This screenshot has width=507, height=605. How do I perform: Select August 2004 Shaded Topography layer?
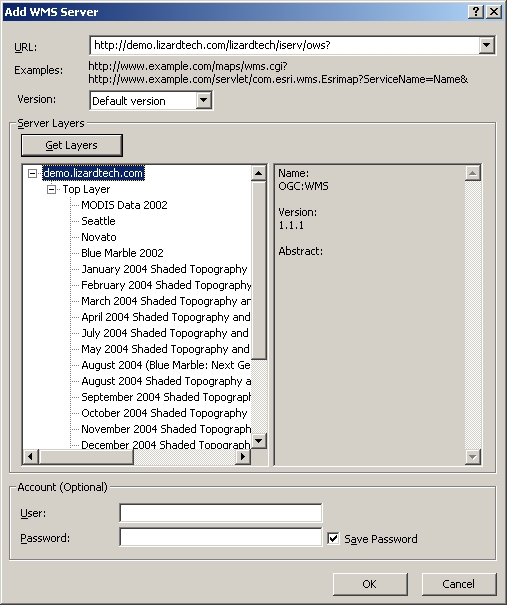[166, 381]
